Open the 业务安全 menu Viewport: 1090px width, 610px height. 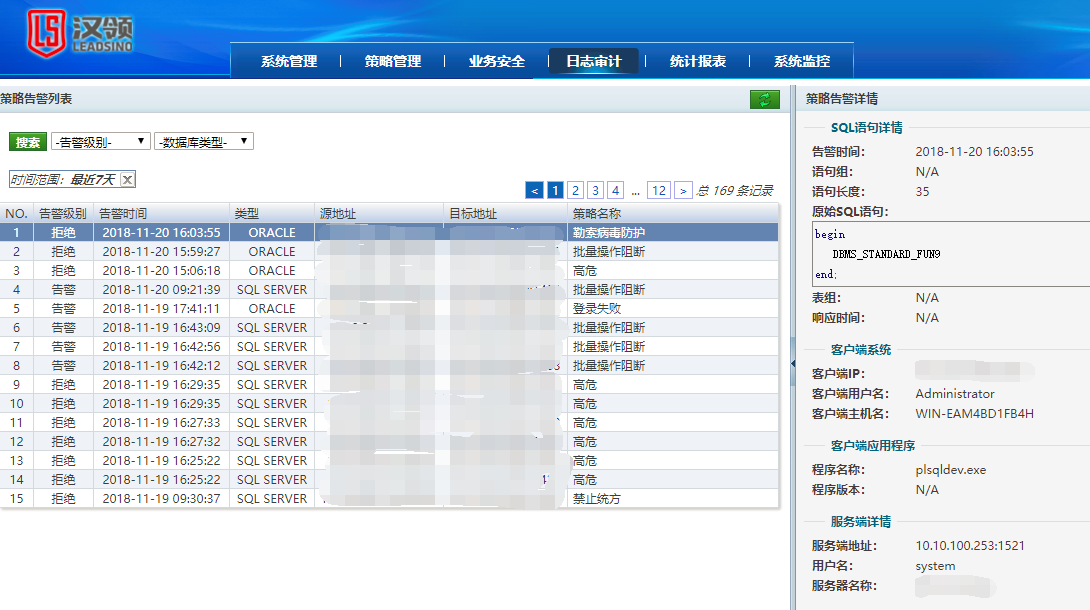[x=497, y=61]
